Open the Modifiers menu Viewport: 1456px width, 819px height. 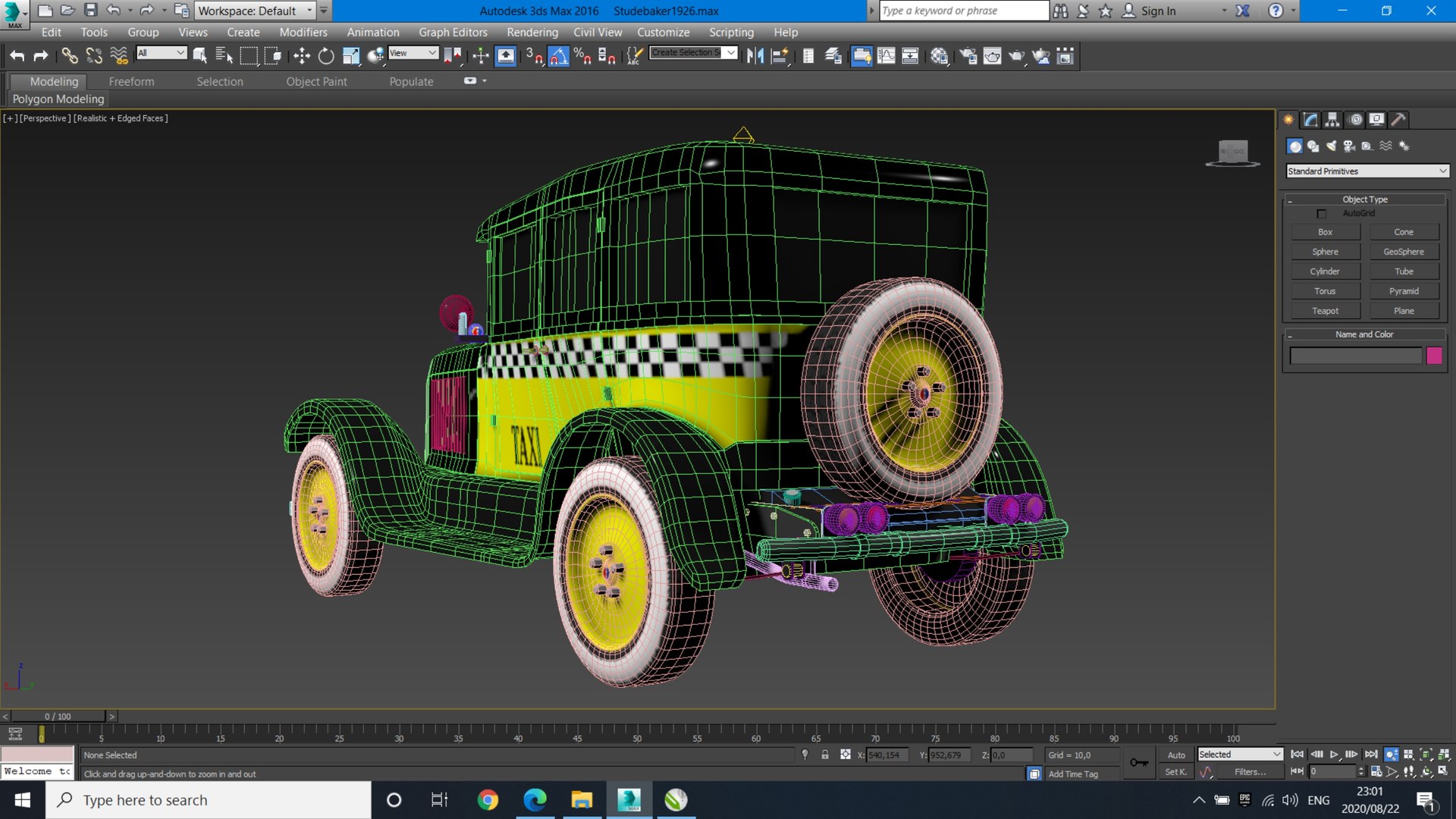303,33
